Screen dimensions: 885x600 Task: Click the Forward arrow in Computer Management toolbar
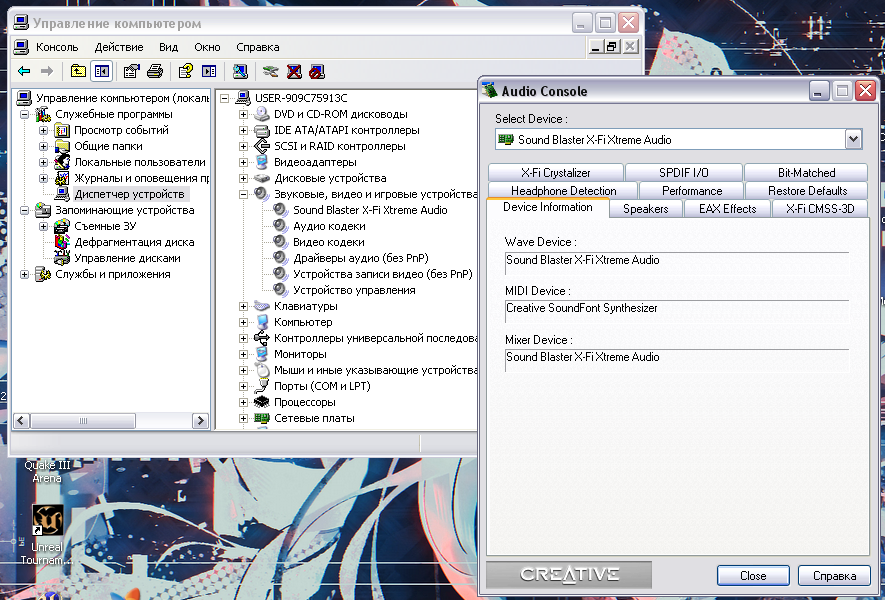(47, 71)
